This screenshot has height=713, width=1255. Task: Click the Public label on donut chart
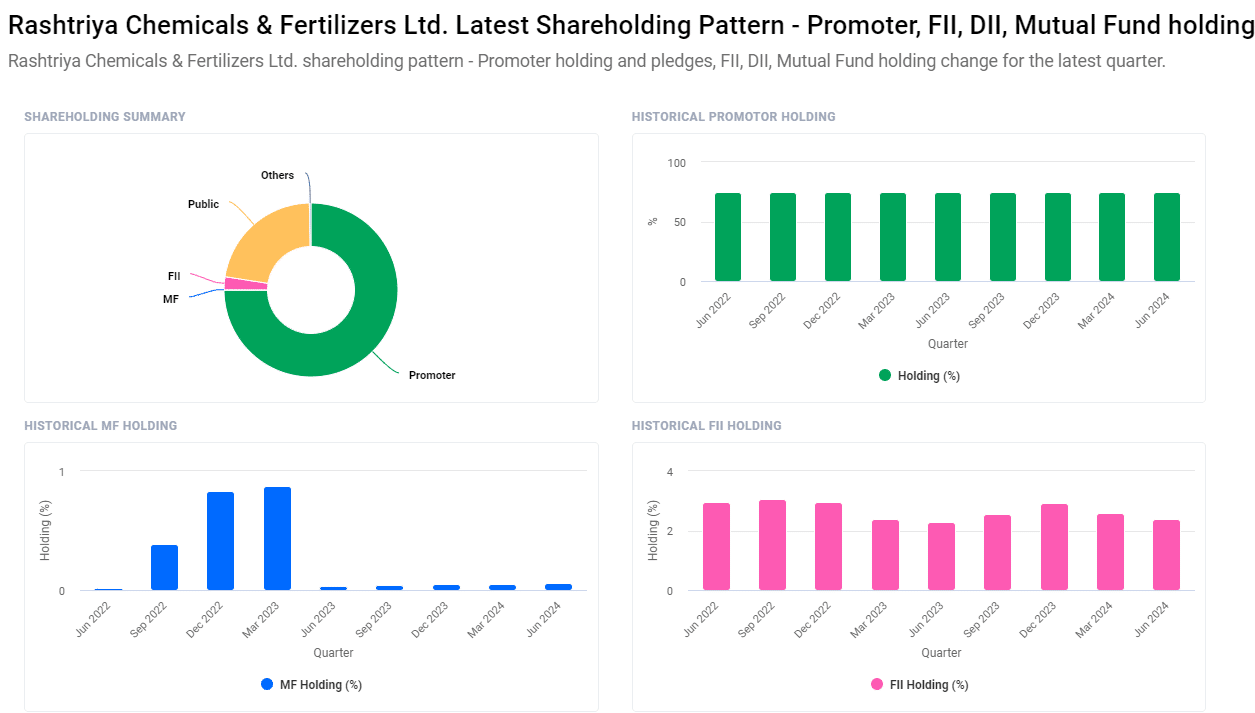click(203, 205)
